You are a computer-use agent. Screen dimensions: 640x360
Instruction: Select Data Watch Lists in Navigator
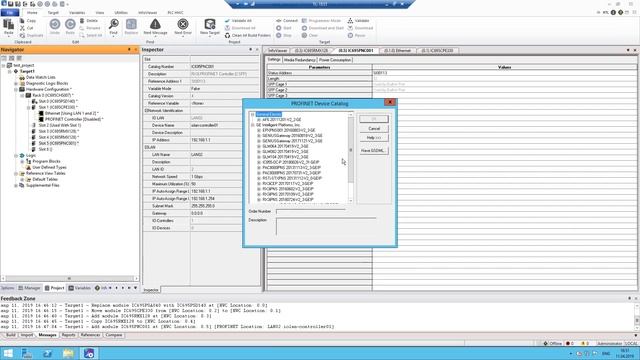click(40, 77)
